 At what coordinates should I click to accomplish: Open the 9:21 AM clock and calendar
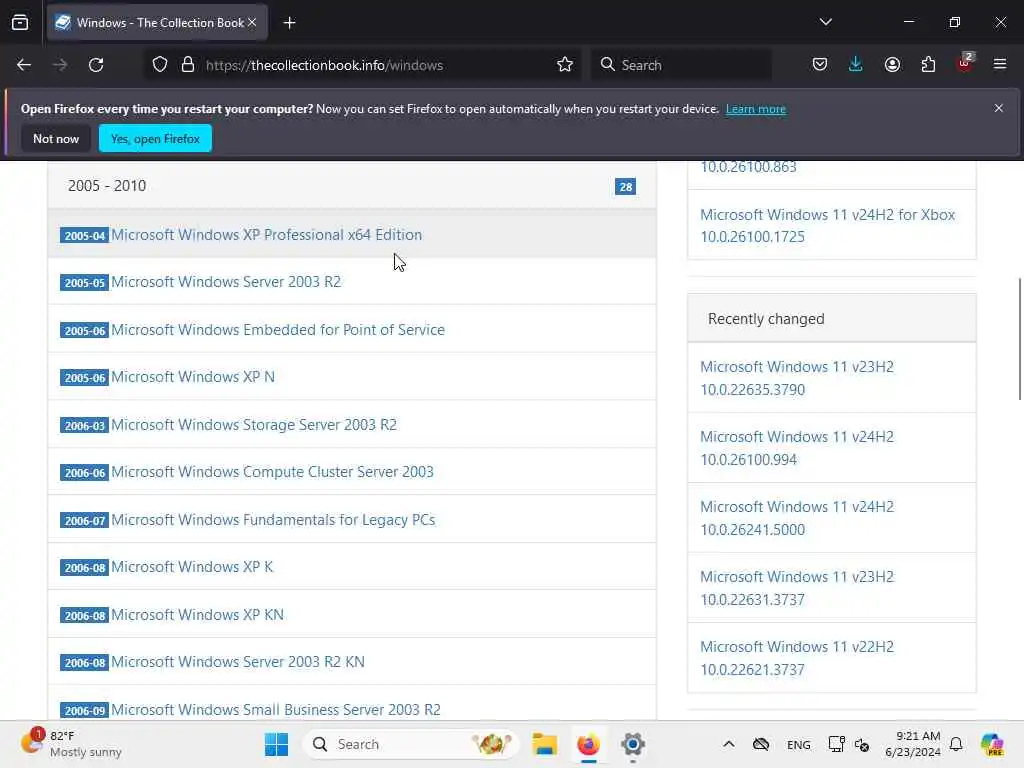pyautogui.click(x=912, y=744)
